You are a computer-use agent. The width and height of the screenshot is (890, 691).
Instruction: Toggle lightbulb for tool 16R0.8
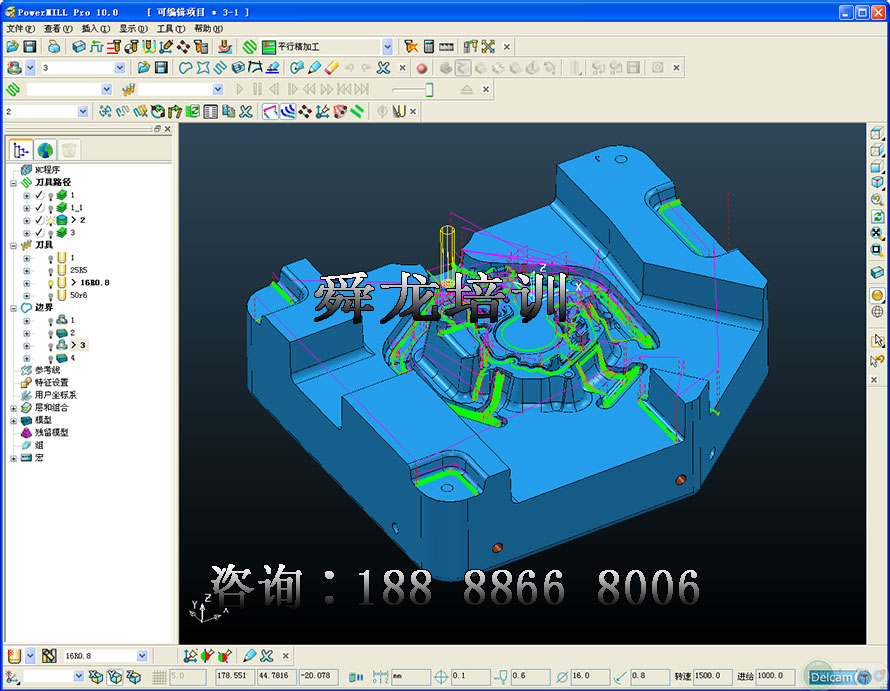(51, 283)
